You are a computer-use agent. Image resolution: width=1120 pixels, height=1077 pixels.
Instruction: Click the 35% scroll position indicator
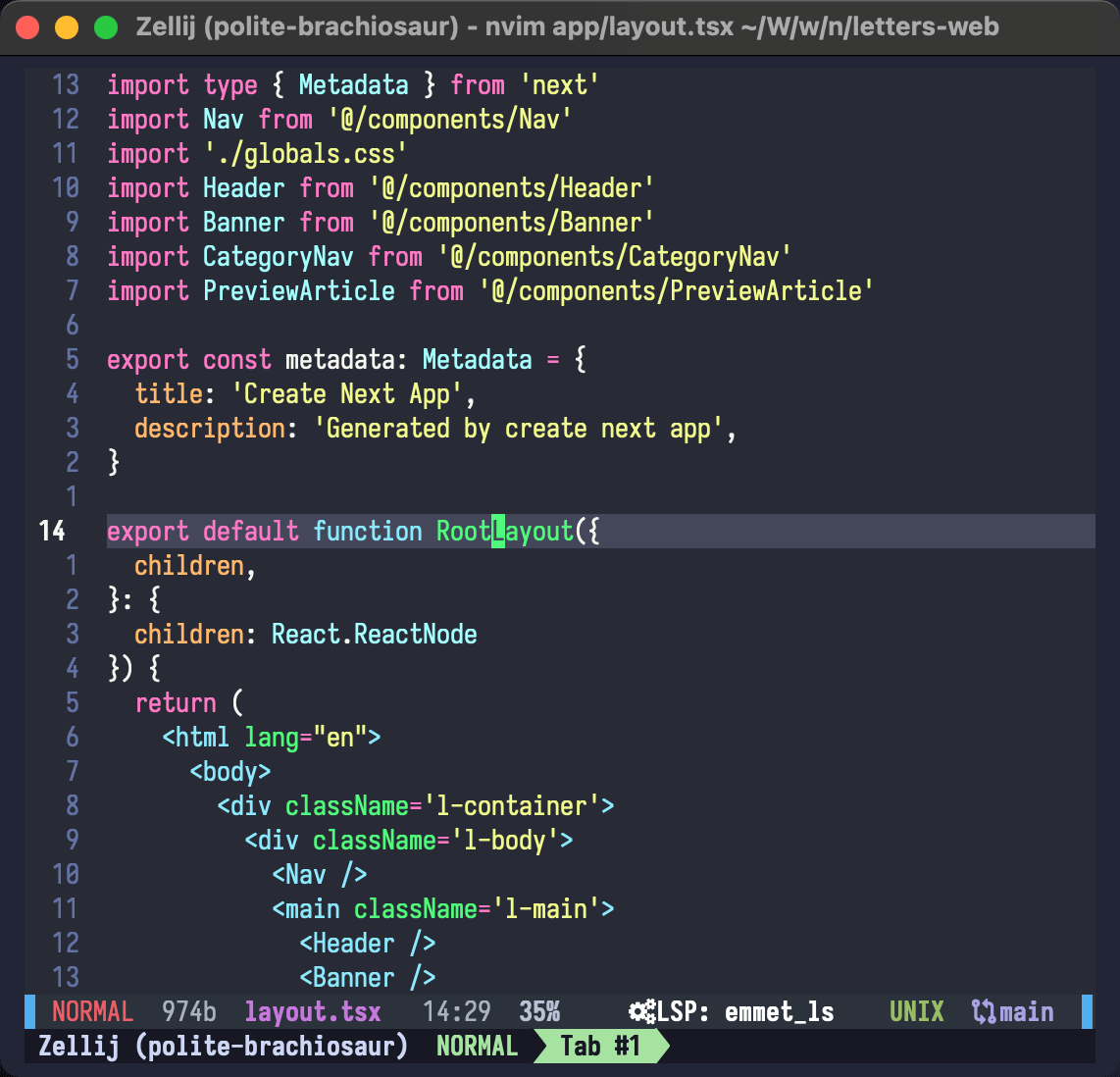[539, 1011]
